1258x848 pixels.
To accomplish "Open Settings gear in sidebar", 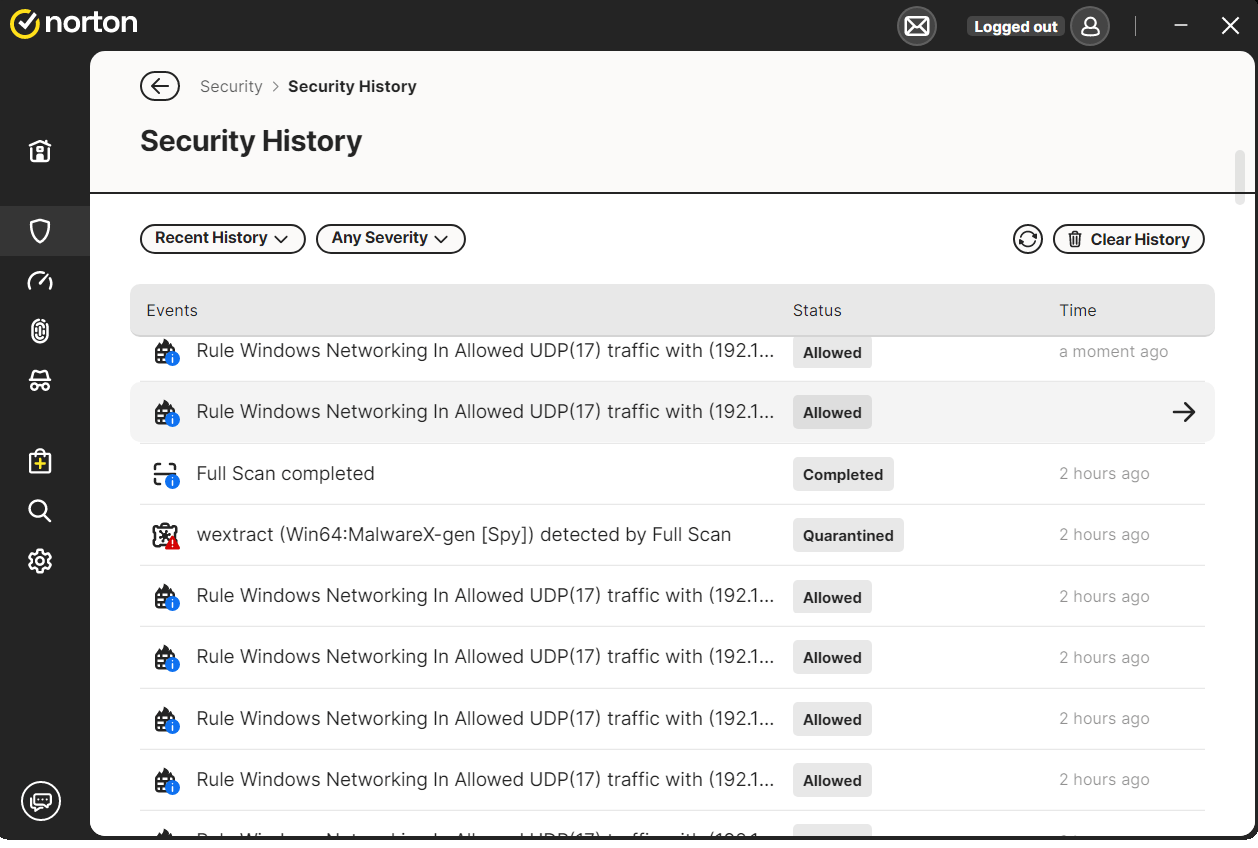I will click(40, 561).
